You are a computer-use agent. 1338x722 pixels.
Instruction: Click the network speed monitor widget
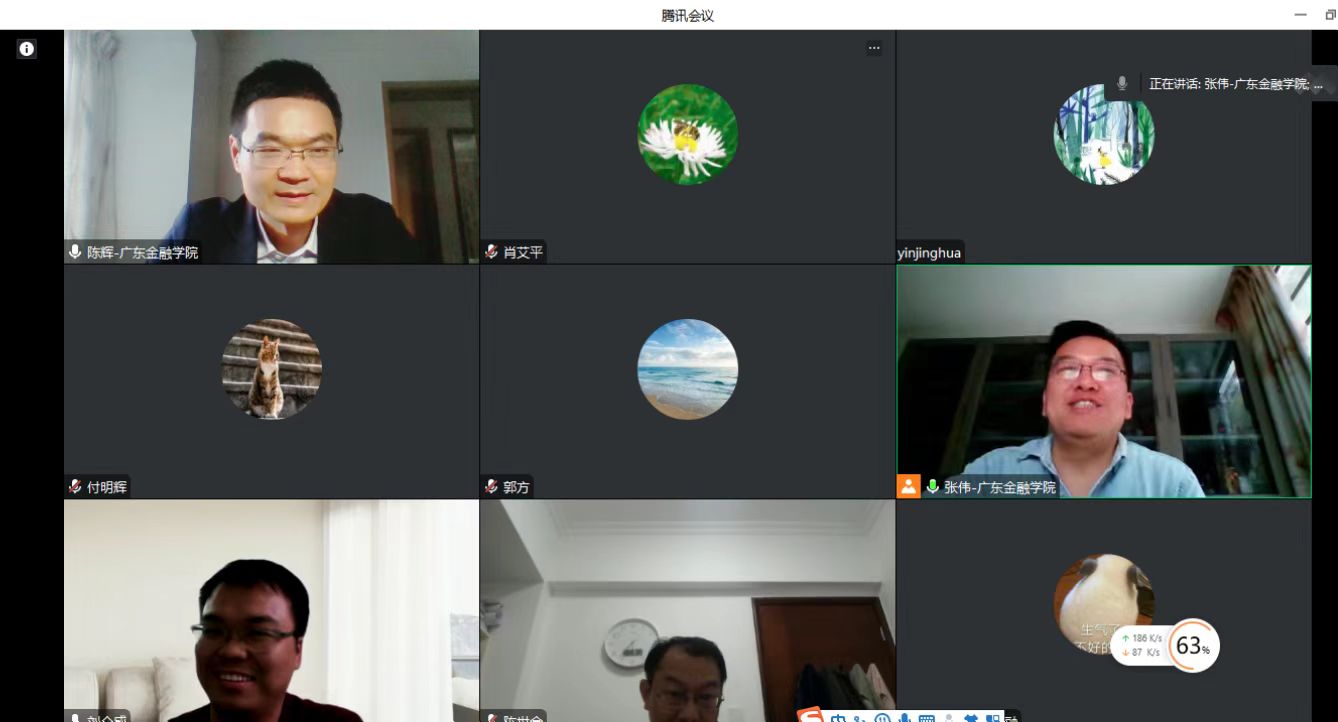(x=1140, y=646)
